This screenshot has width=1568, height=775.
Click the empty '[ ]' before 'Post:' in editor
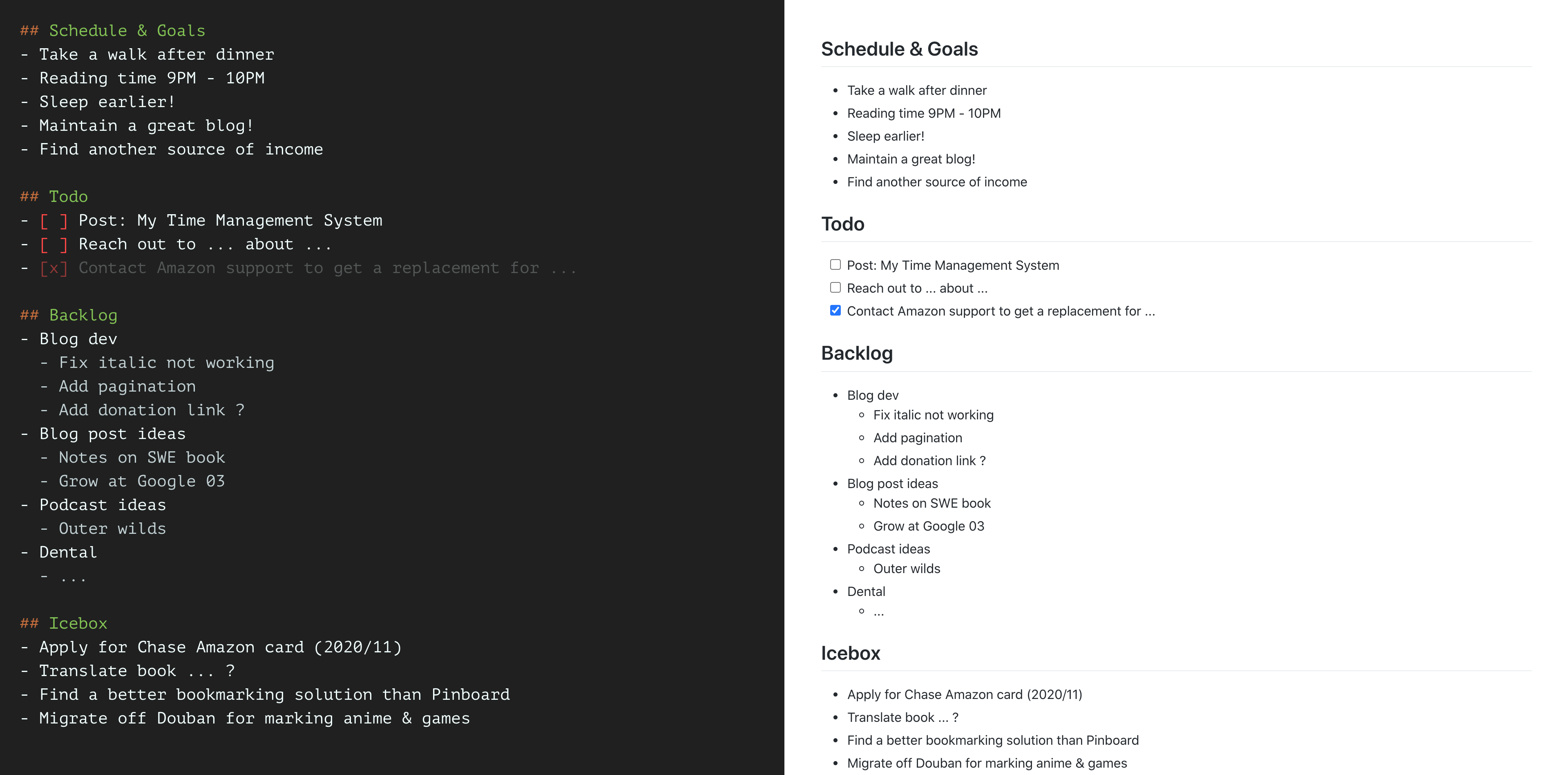click(x=54, y=220)
